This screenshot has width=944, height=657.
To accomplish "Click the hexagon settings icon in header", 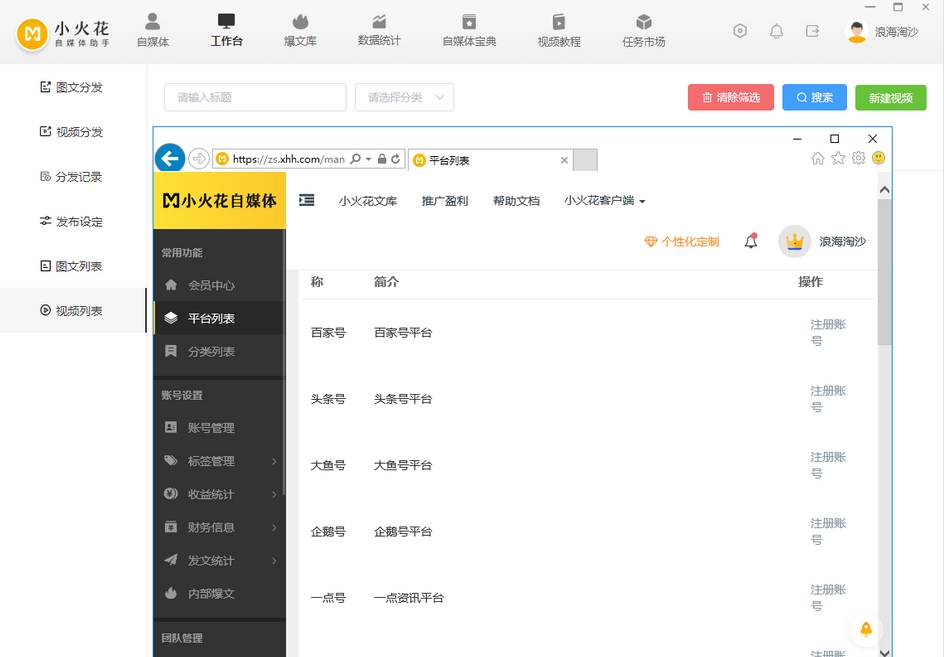I will point(740,31).
